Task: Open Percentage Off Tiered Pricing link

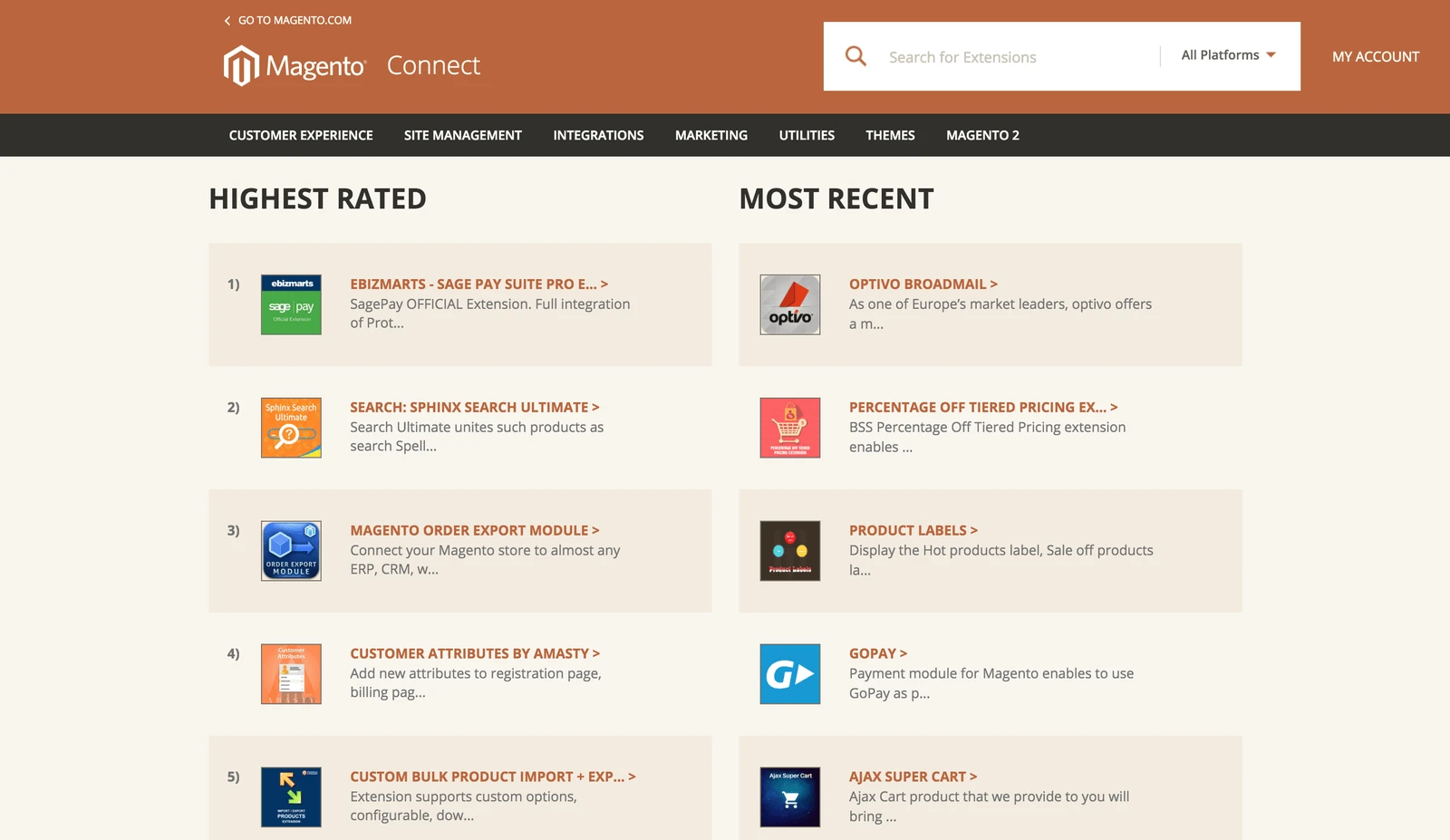Action: tap(983, 407)
